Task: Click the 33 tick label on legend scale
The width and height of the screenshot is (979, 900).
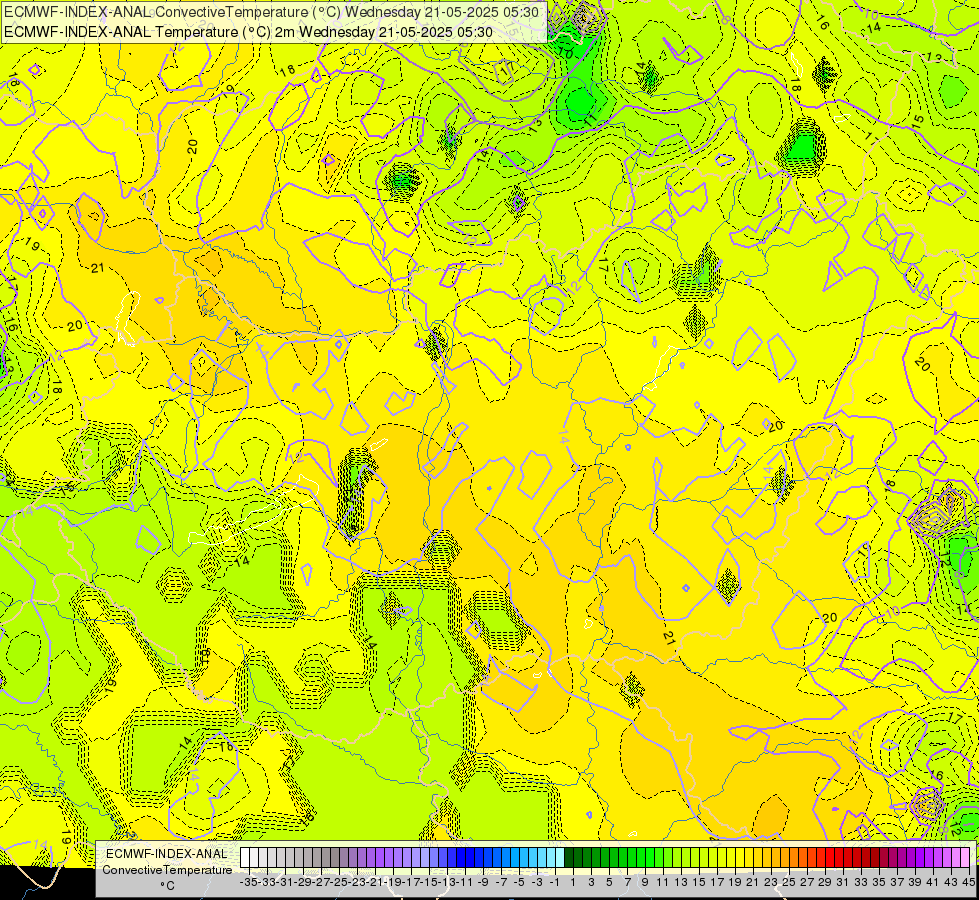Action: click(861, 882)
